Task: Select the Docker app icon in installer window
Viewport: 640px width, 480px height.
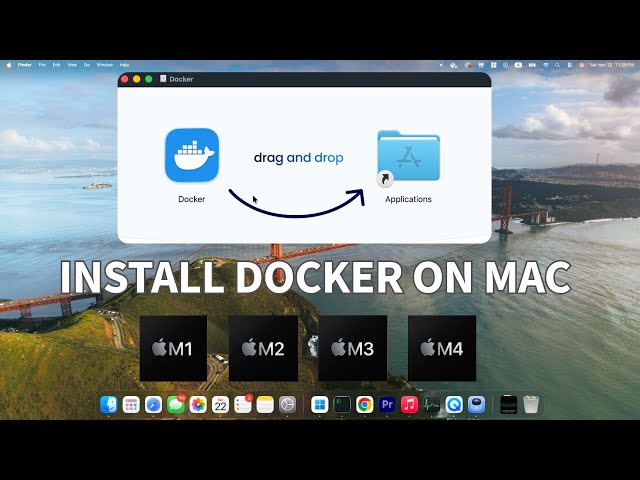Action: pyautogui.click(x=192, y=155)
